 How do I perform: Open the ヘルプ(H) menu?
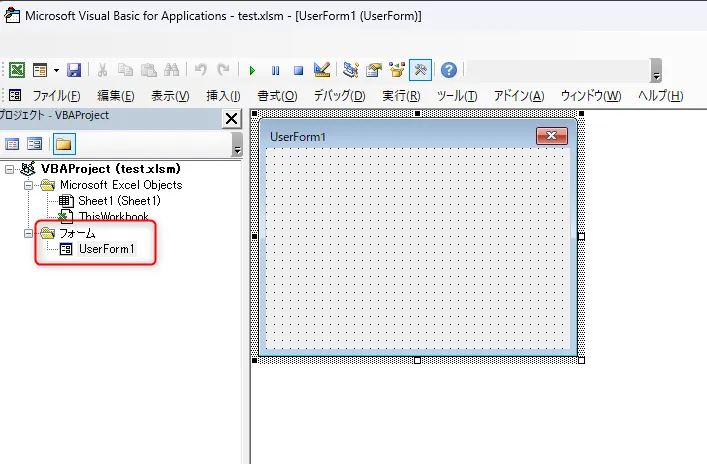pos(660,96)
